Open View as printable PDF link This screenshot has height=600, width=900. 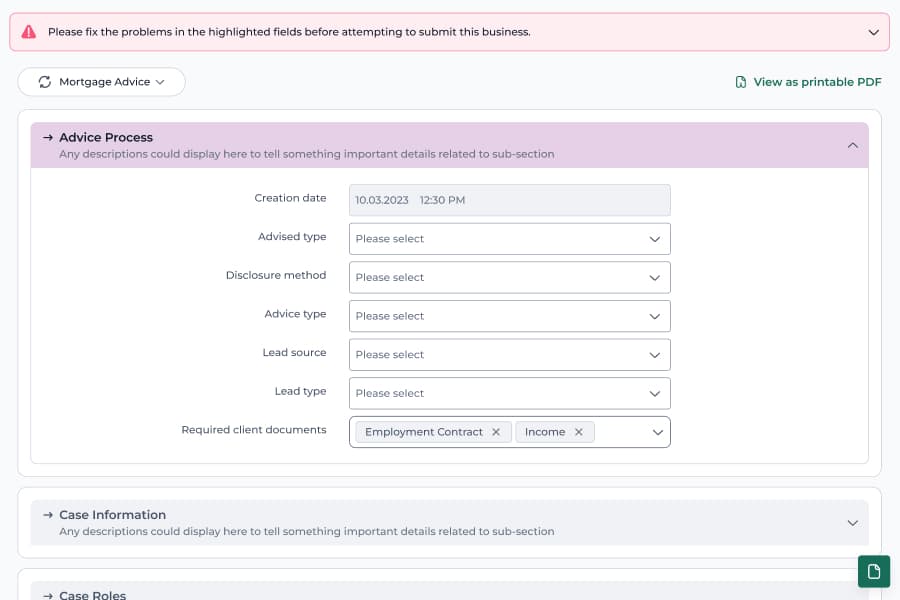(x=808, y=82)
